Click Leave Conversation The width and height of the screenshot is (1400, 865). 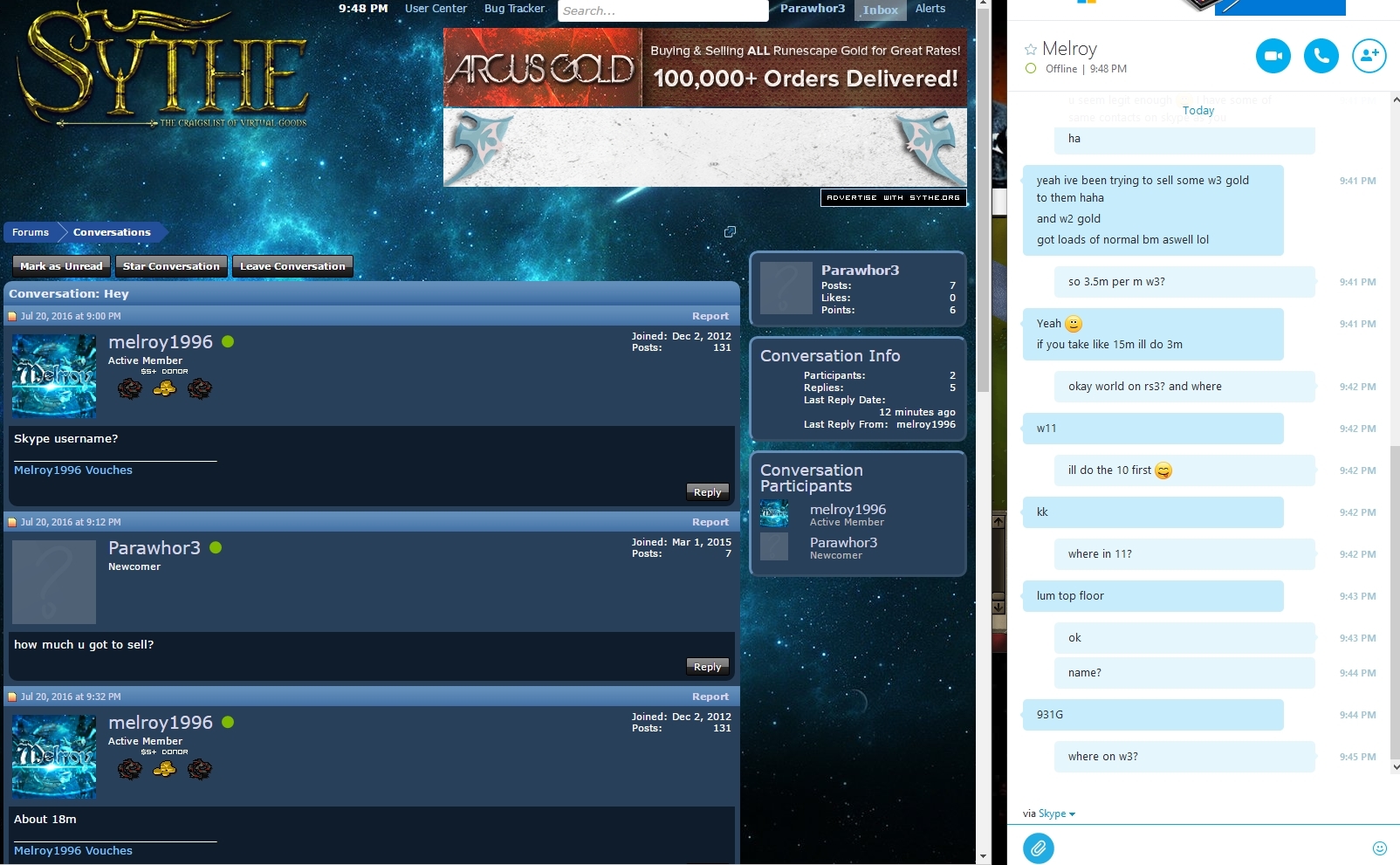292,266
